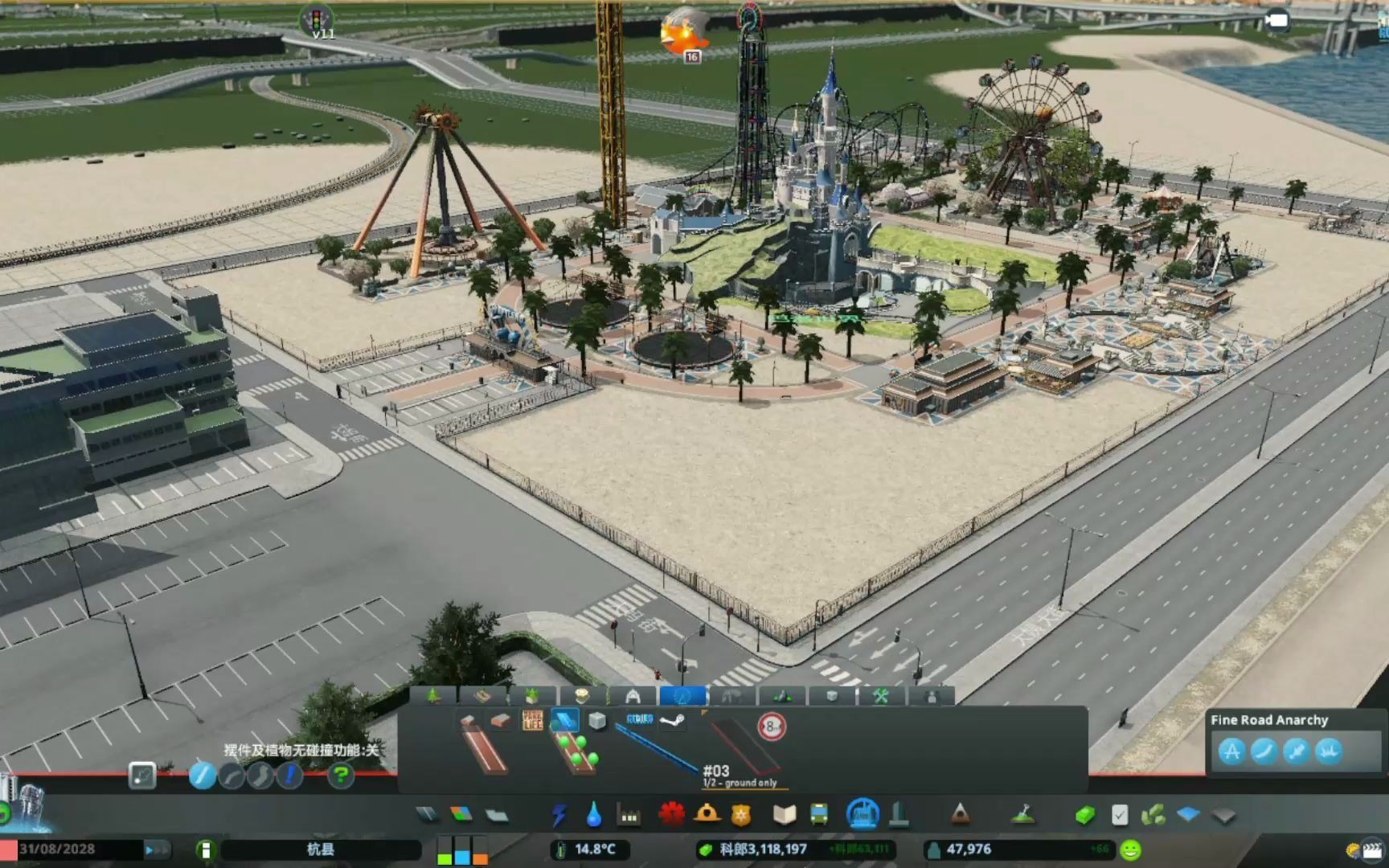Screen dimensions: 1389x868
Task: Select freeform road drawing mode
Action: [260, 776]
